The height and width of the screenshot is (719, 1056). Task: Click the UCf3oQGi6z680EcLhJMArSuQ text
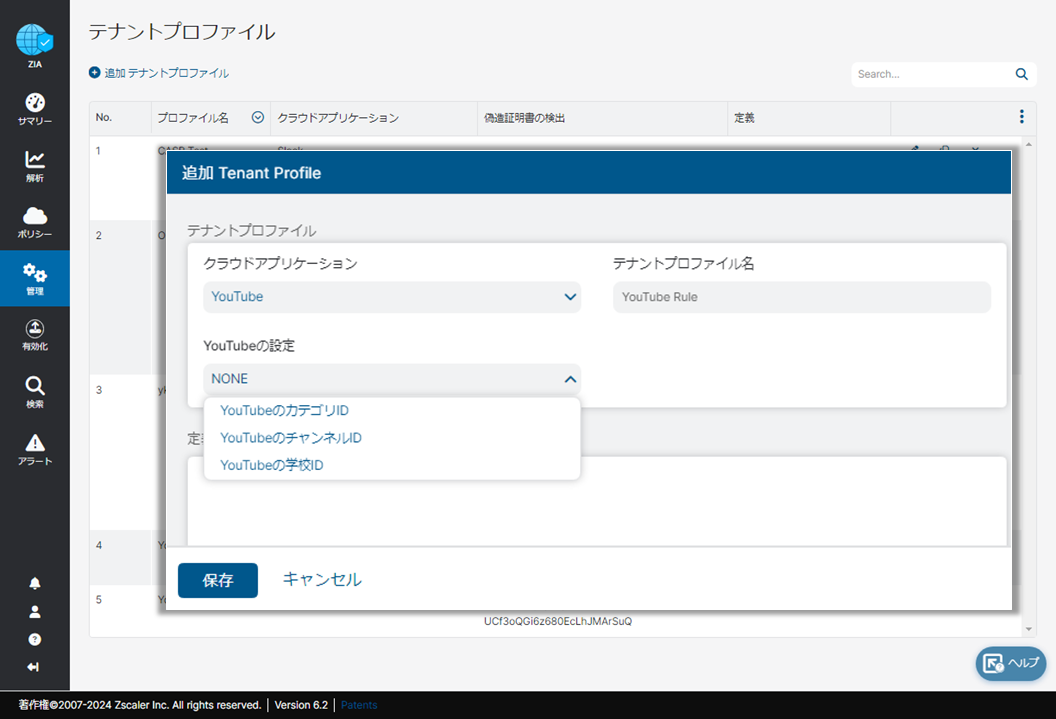tap(558, 621)
